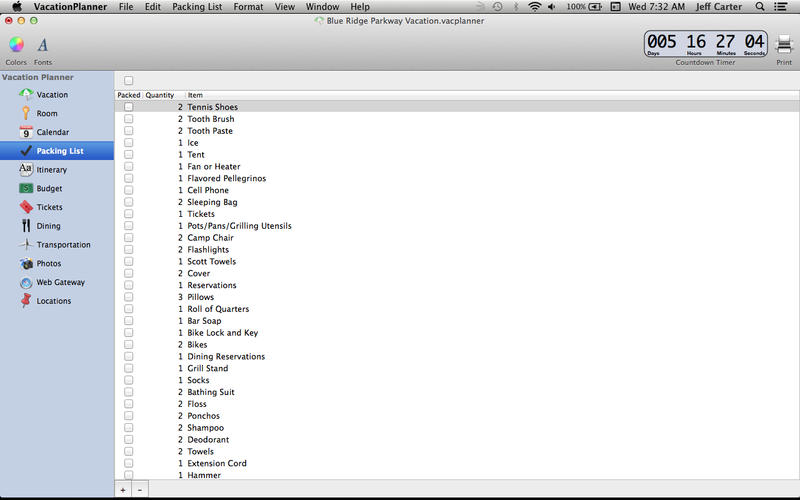800x500 pixels.
Task: Mark Tooth Brush as packed
Action: [x=129, y=119]
